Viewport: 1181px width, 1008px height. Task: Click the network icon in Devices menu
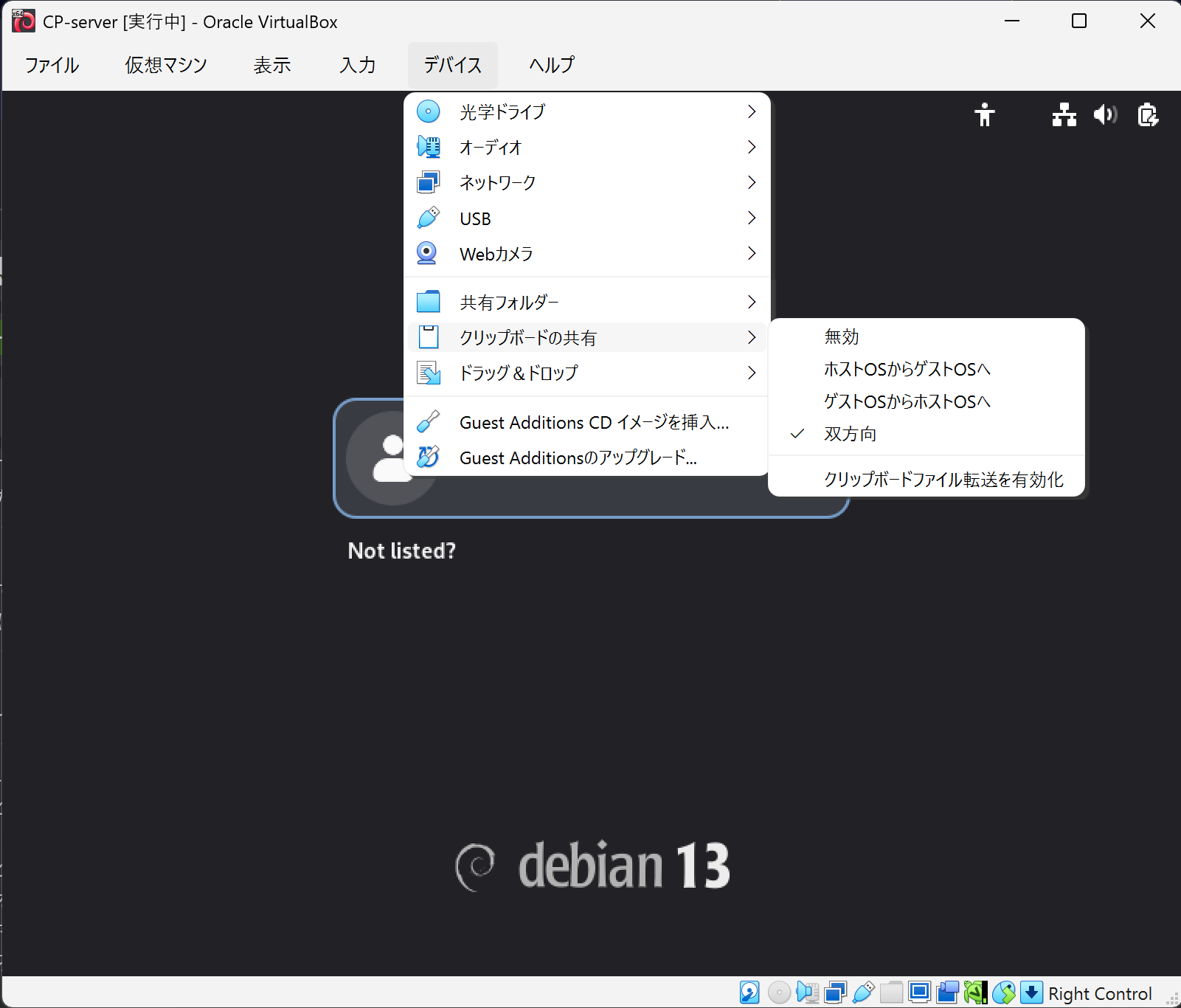pos(428,182)
